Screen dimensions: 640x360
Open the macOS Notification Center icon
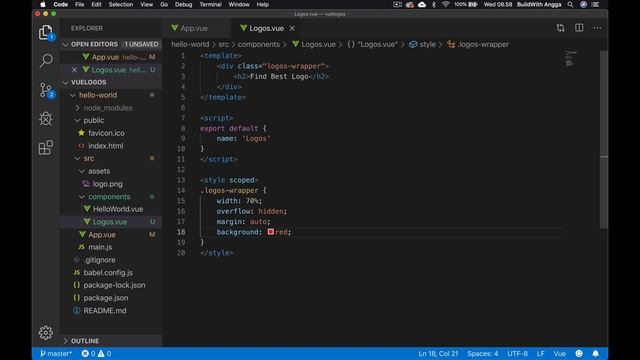596,4
